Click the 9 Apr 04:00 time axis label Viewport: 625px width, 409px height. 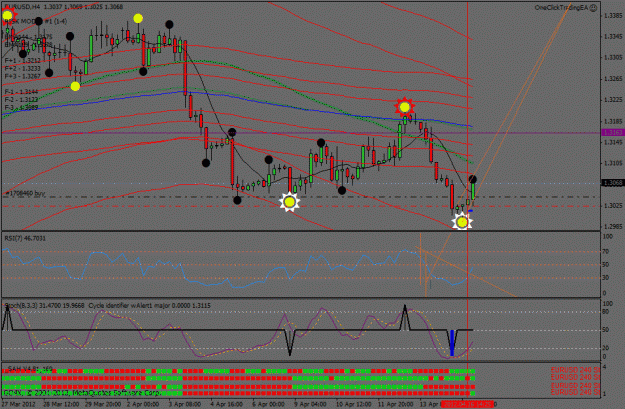point(310,404)
